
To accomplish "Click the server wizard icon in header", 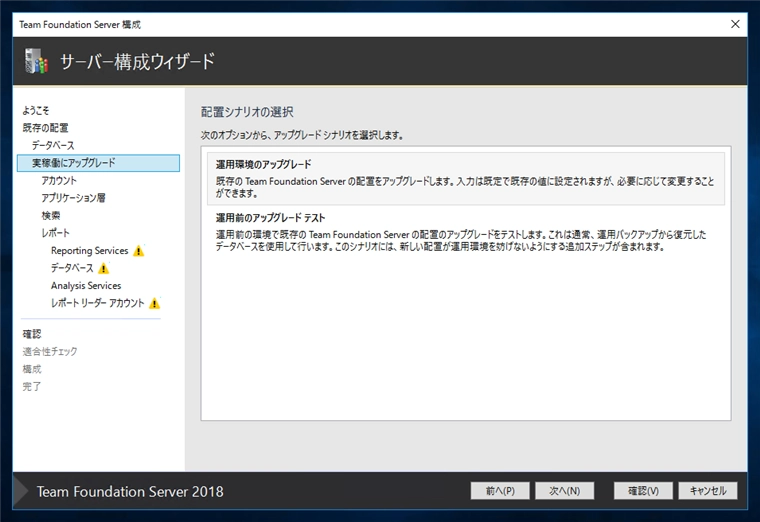I will tap(36, 61).
